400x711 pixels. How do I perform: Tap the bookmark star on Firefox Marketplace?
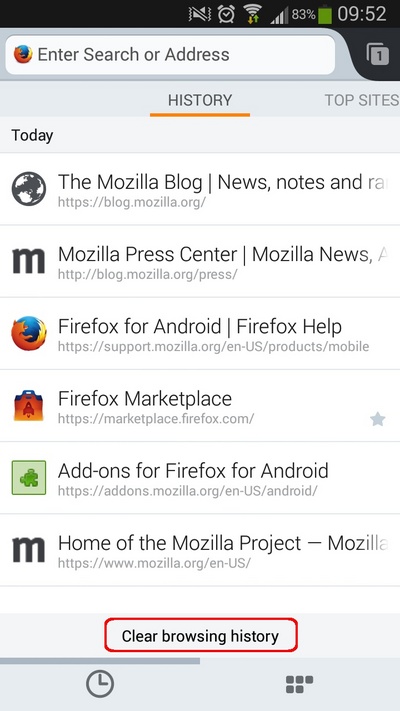pyautogui.click(x=377, y=419)
